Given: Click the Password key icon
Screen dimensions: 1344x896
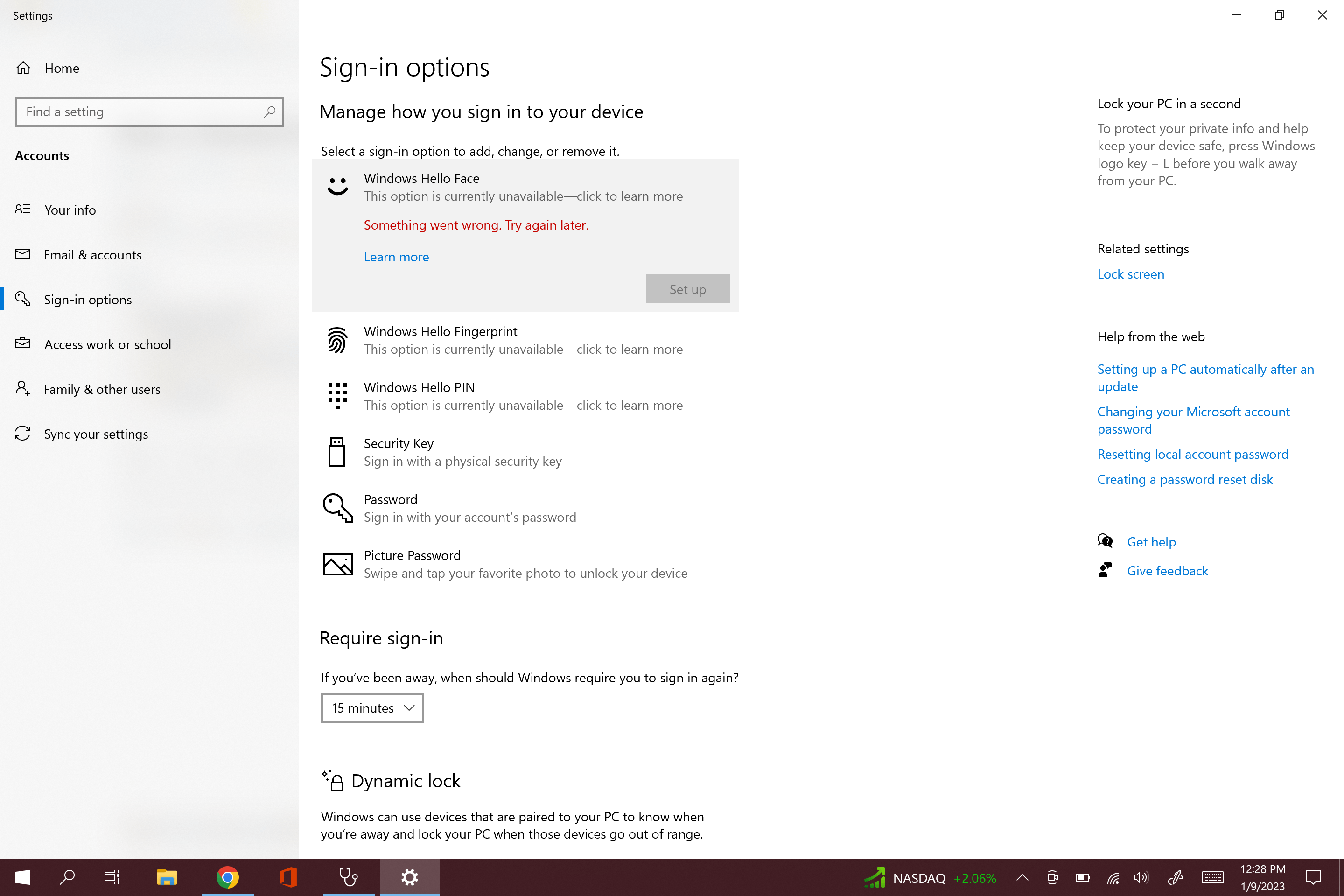Looking at the screenshot, I should pyautogui.click(x=337, y=508).
